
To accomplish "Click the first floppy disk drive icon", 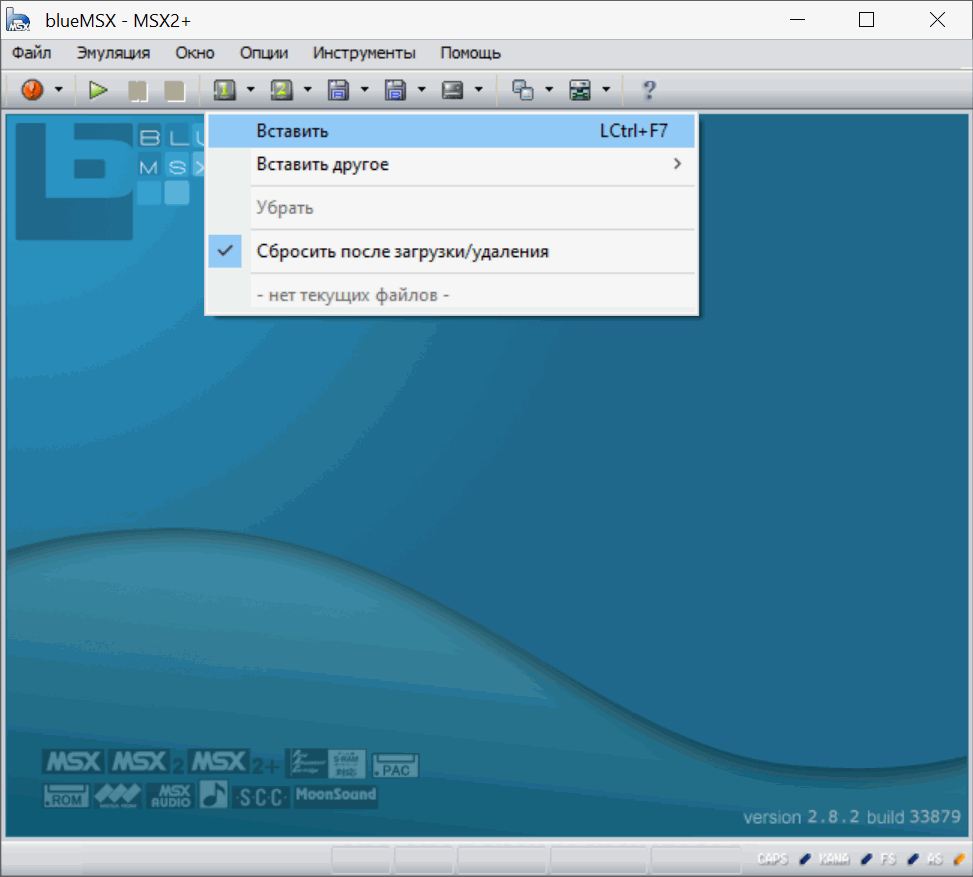I will tap(338, 90).
